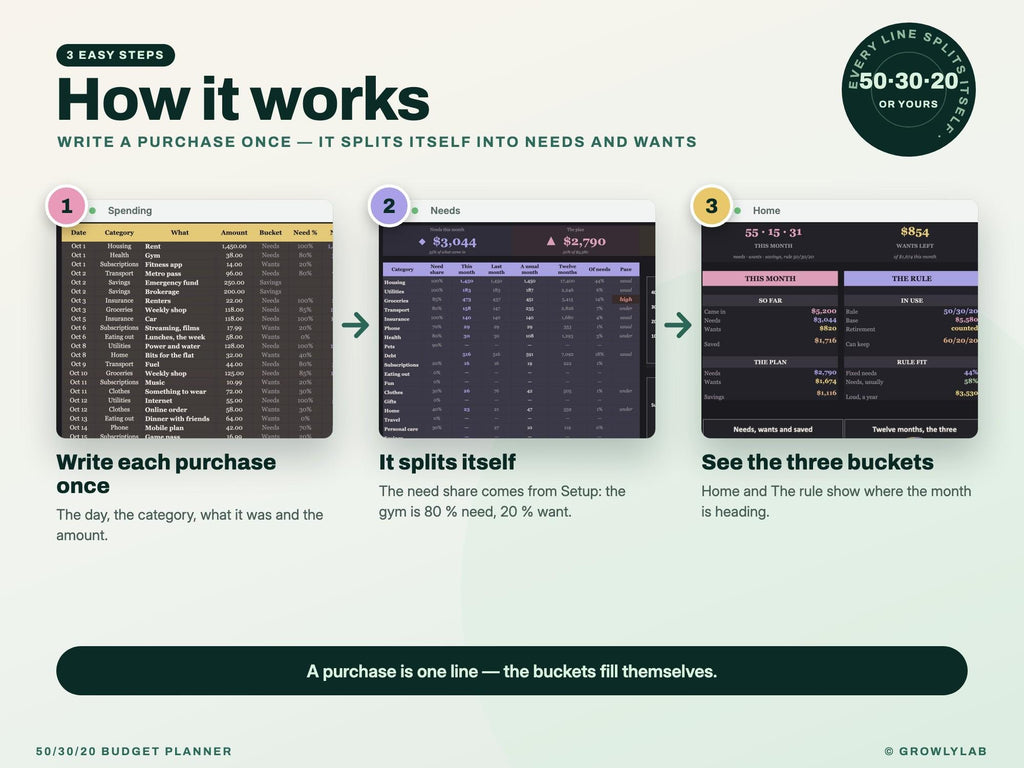Click the 'Write each purchase once' step heading

click(x=166, y=473)
